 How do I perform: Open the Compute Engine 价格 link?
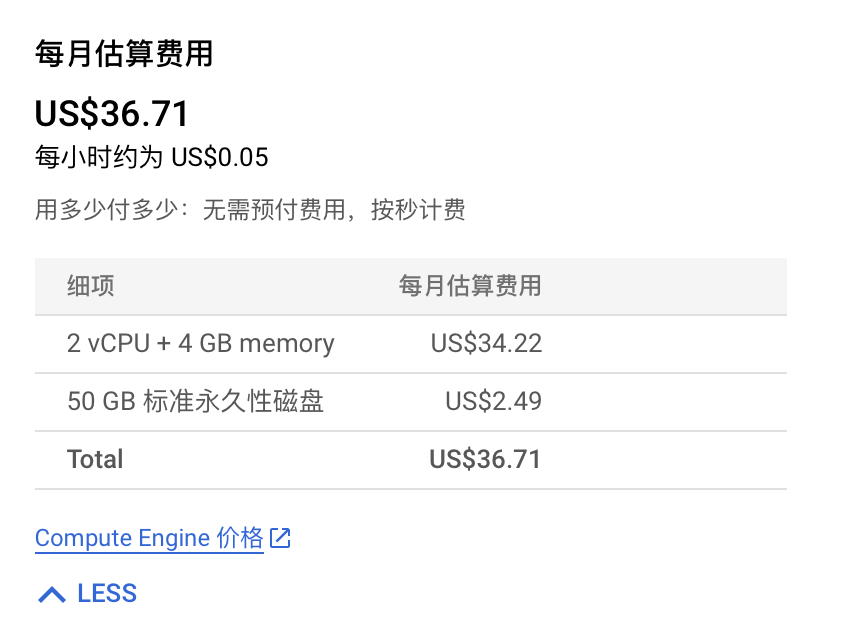(149, 538)
